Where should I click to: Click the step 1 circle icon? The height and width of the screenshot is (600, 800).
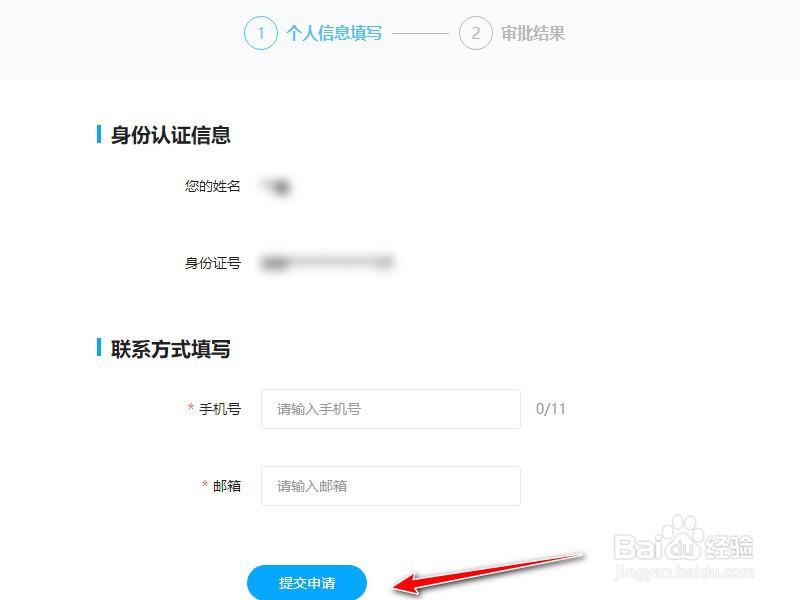261,33
